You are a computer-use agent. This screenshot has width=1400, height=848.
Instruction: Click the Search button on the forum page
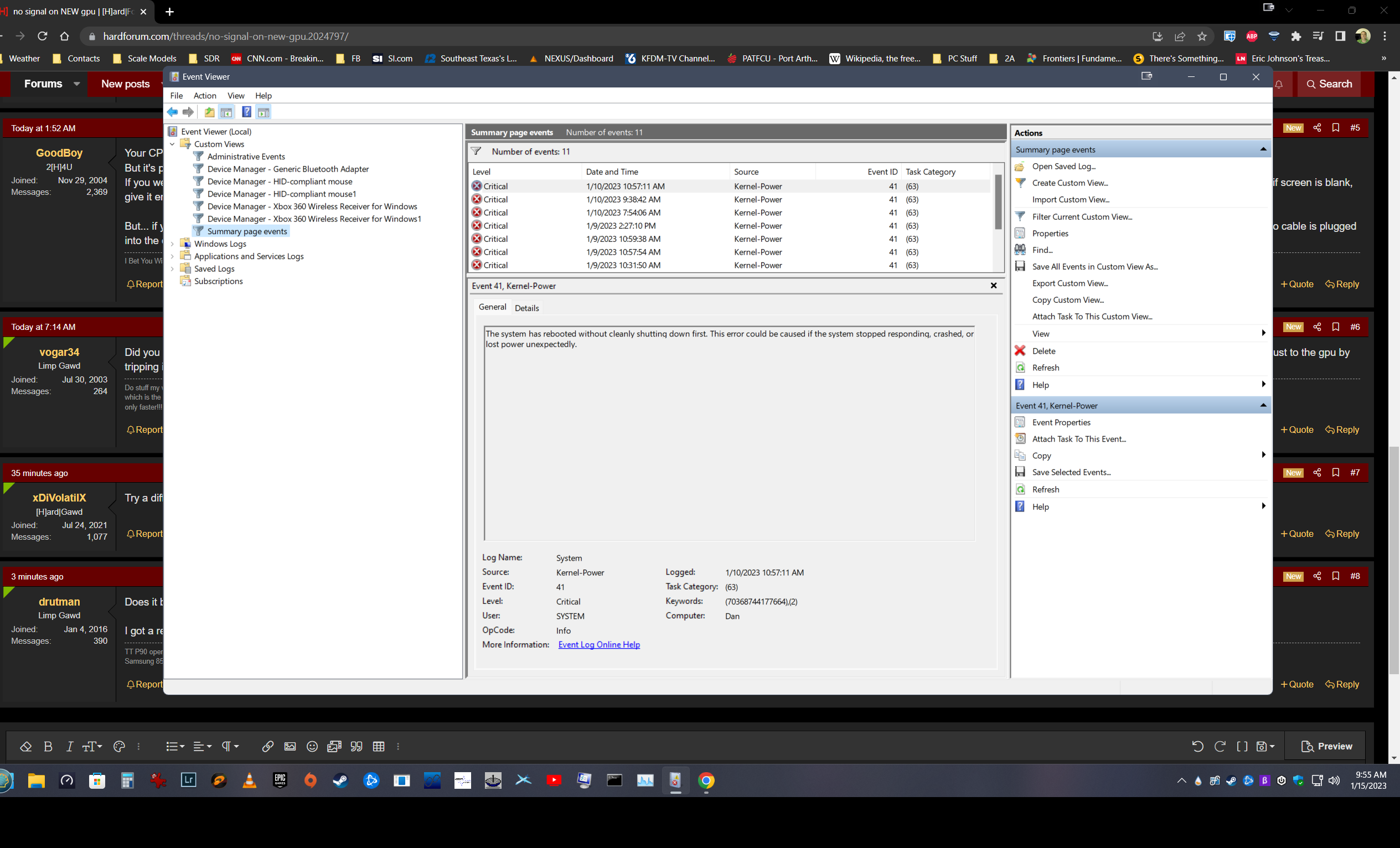click(1329, 84)
